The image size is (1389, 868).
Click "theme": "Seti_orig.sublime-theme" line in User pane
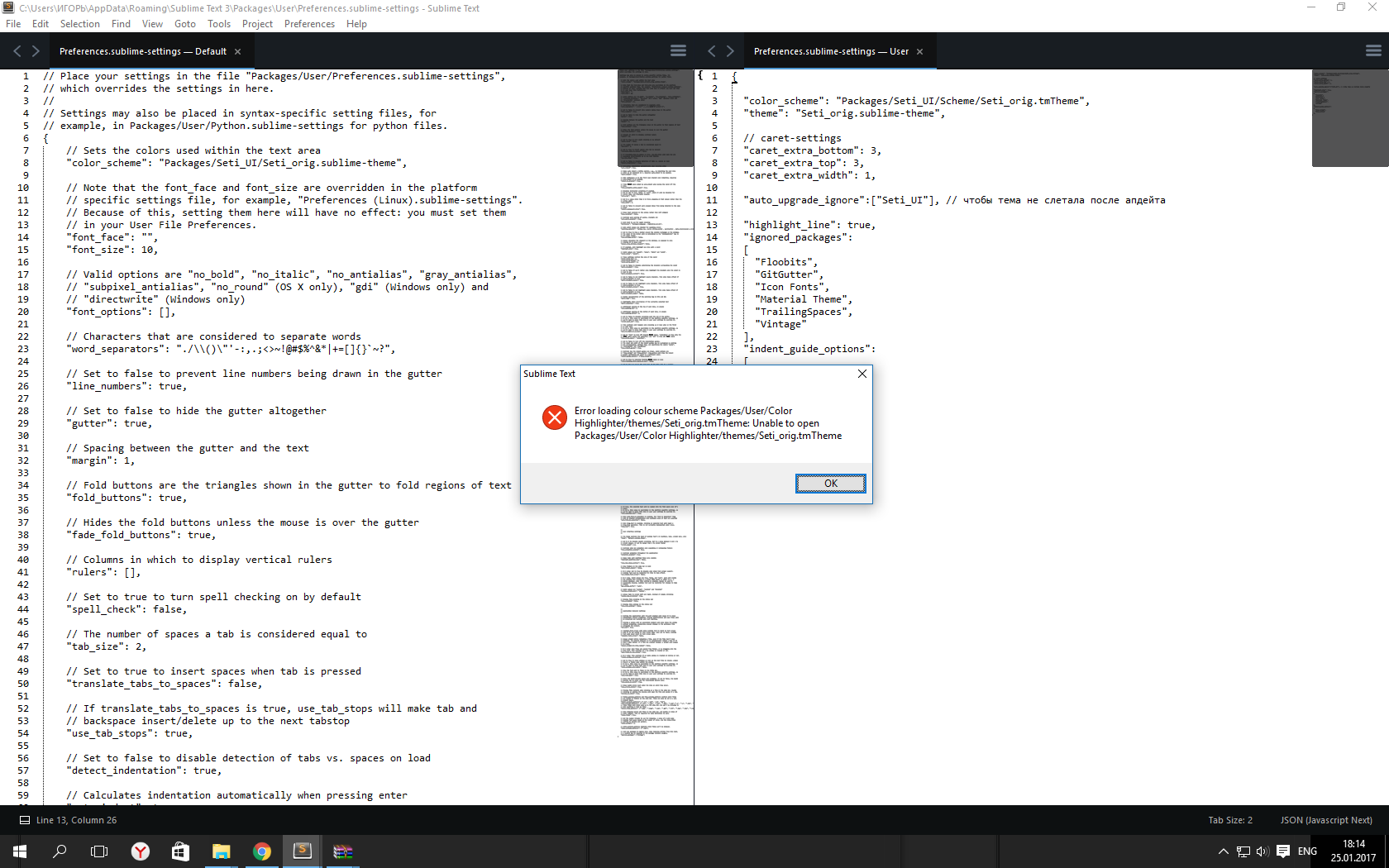click(844, 113)
